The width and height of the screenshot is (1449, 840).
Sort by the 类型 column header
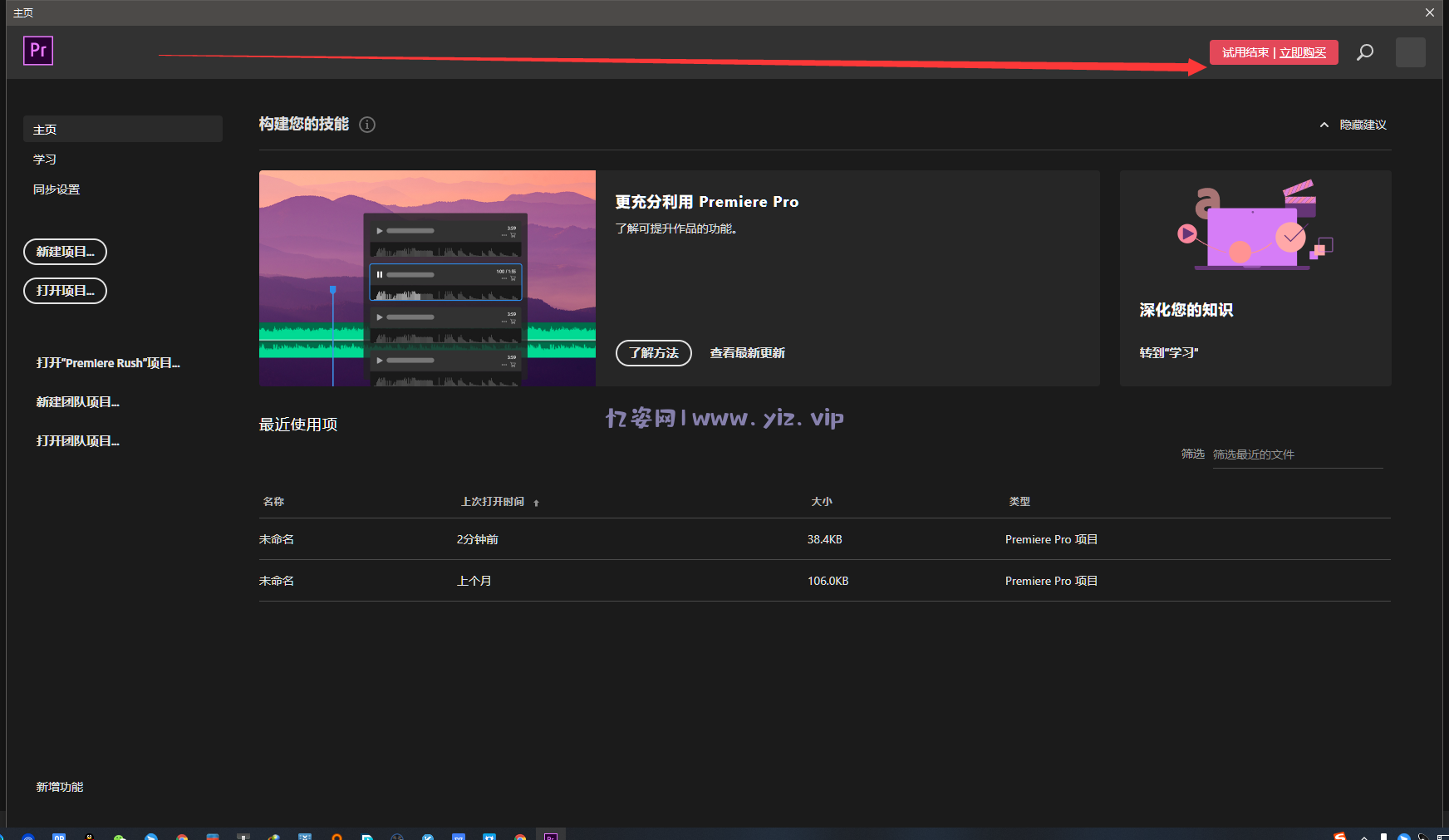coord(1019,502)
